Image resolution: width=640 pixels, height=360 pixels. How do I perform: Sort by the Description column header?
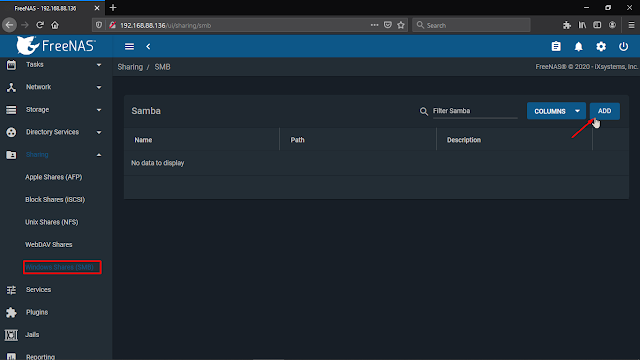click(x=464, y=140)
